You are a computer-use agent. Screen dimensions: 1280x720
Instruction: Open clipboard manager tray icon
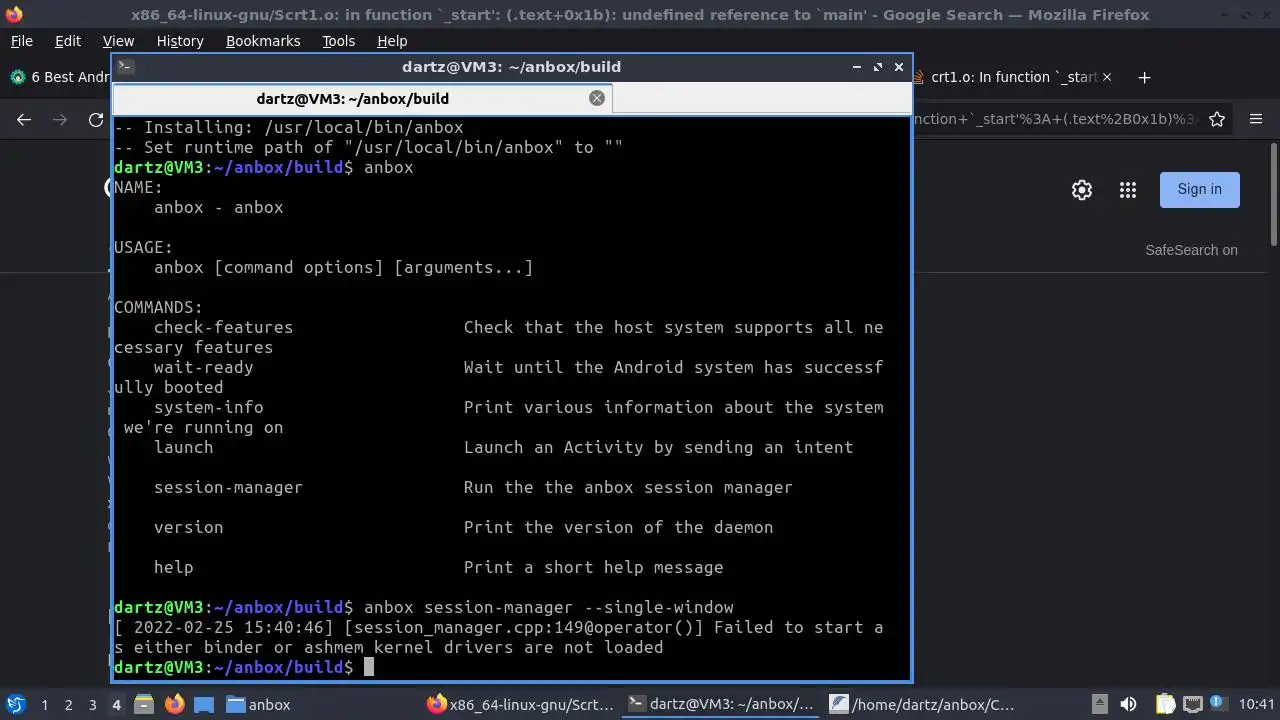[x=1166, y=704]
